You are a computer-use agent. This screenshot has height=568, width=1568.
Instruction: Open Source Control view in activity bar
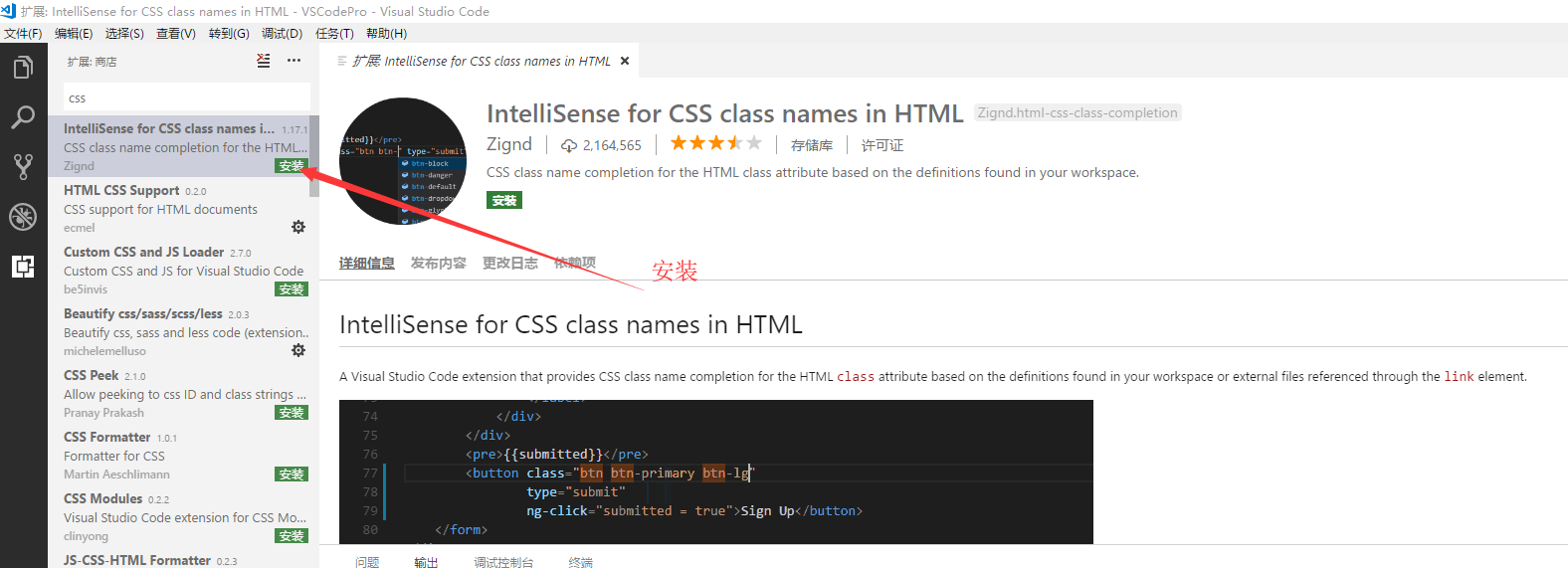(x=23, y=166)
